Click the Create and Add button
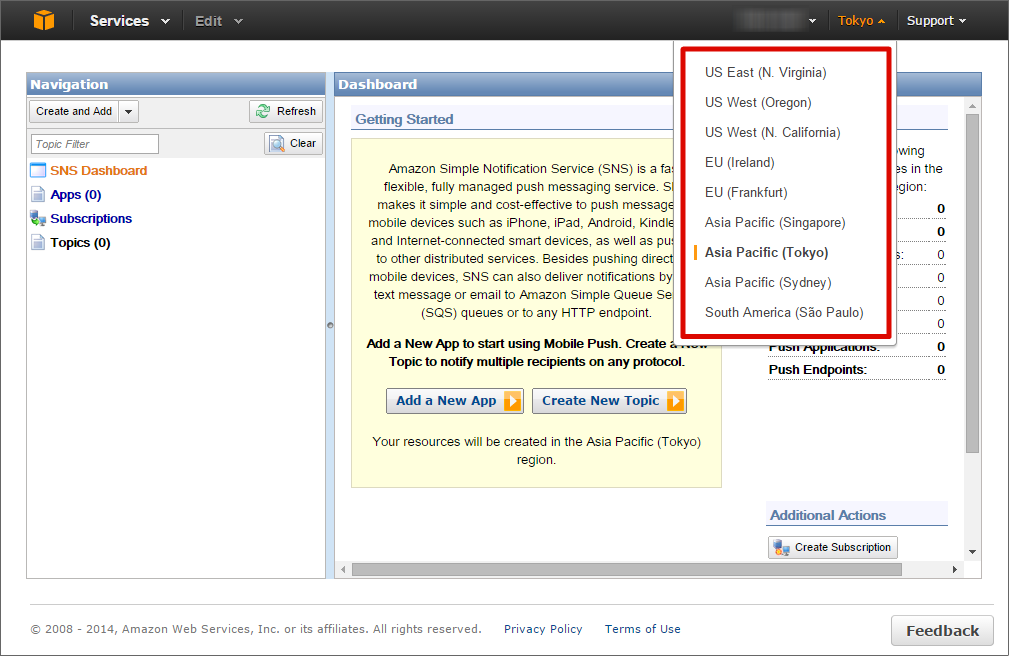The image size is (1009, 656). (74, 111)
